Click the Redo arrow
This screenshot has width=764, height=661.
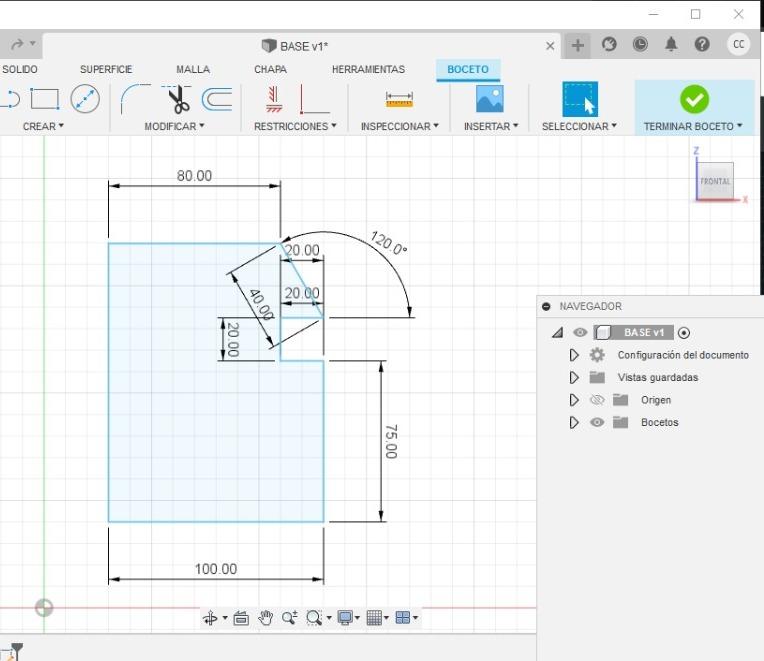(17, 44)
